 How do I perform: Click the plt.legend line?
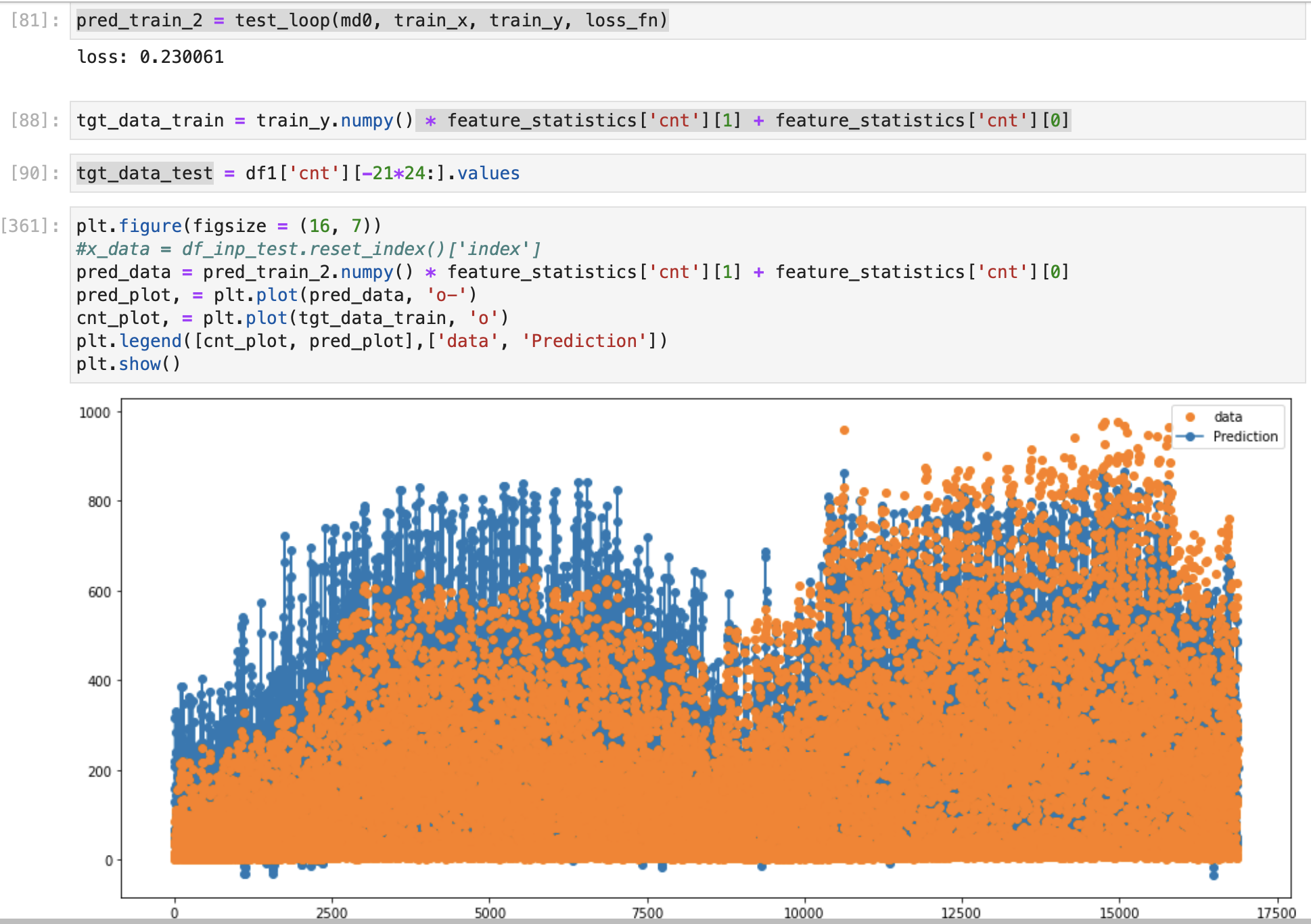tap(372, 341)
